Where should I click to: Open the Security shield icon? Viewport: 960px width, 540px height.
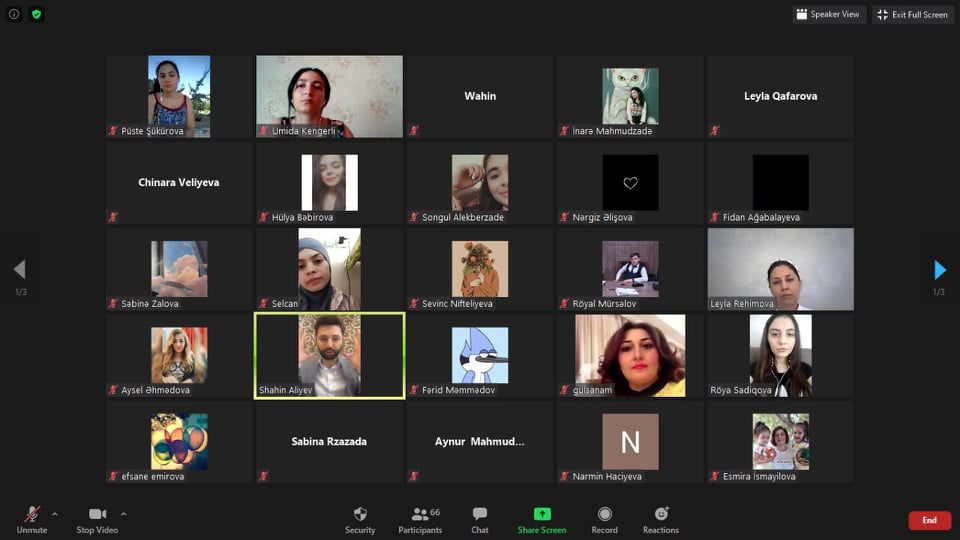click(360, 514)
